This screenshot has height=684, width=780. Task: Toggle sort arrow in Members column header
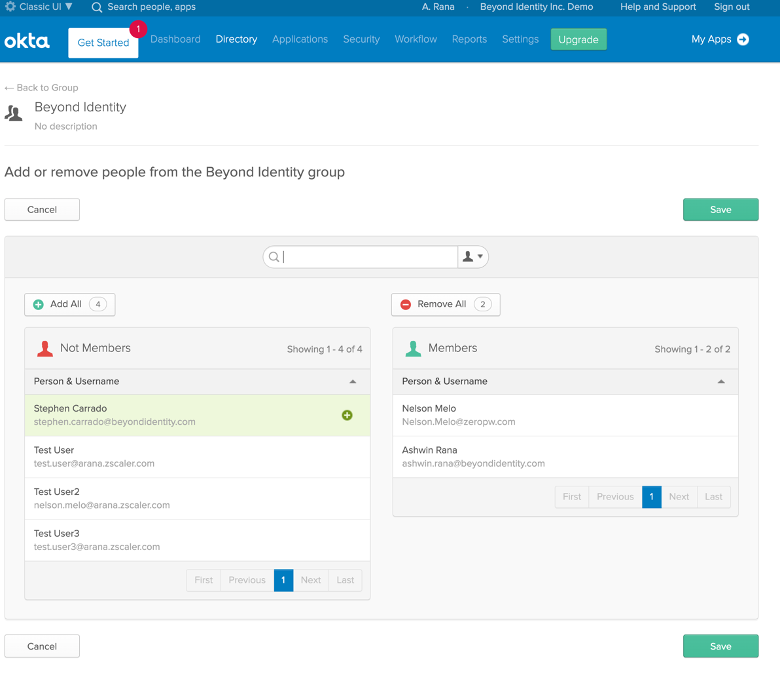pos(720,382)
